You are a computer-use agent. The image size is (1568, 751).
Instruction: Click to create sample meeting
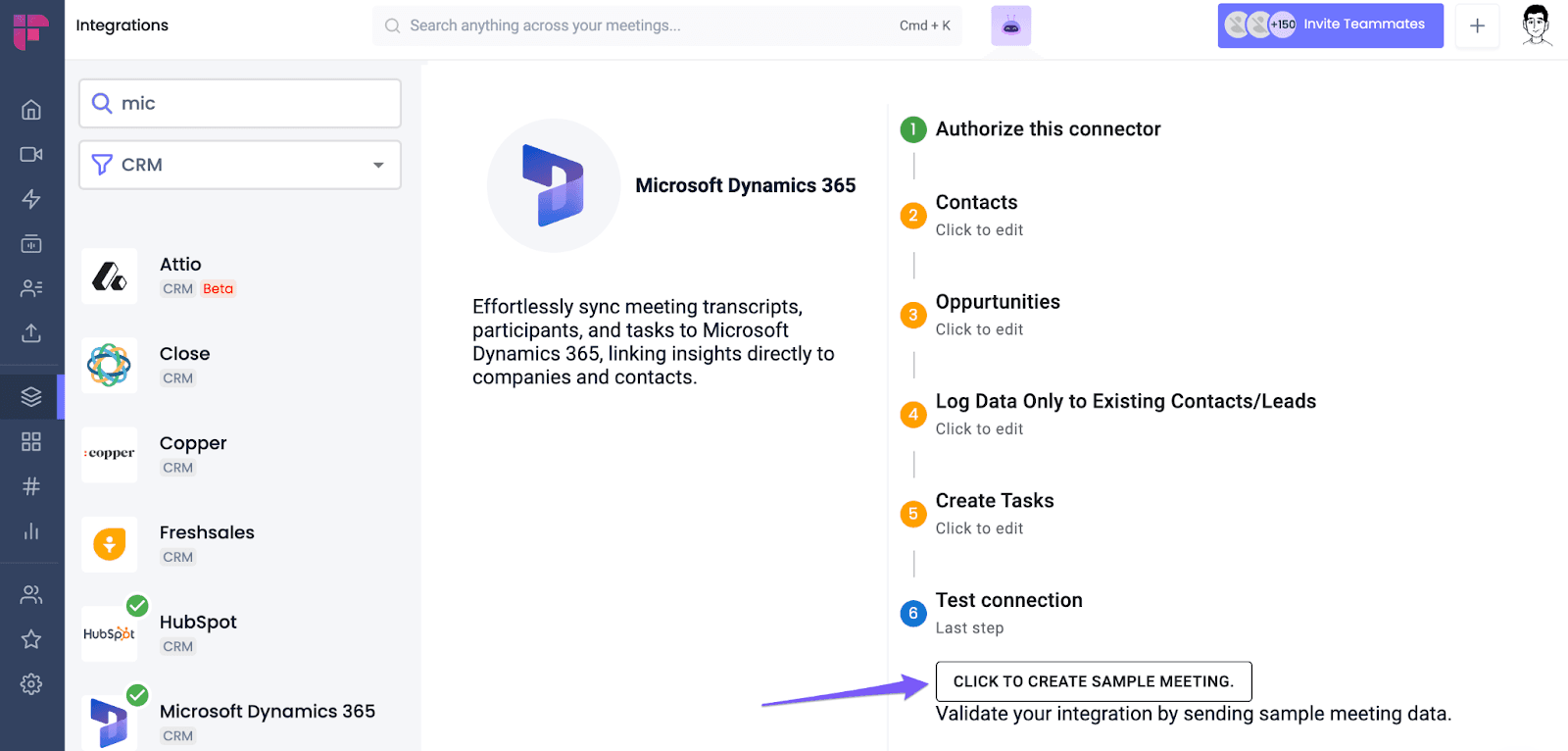click(x=1094, y=681)
